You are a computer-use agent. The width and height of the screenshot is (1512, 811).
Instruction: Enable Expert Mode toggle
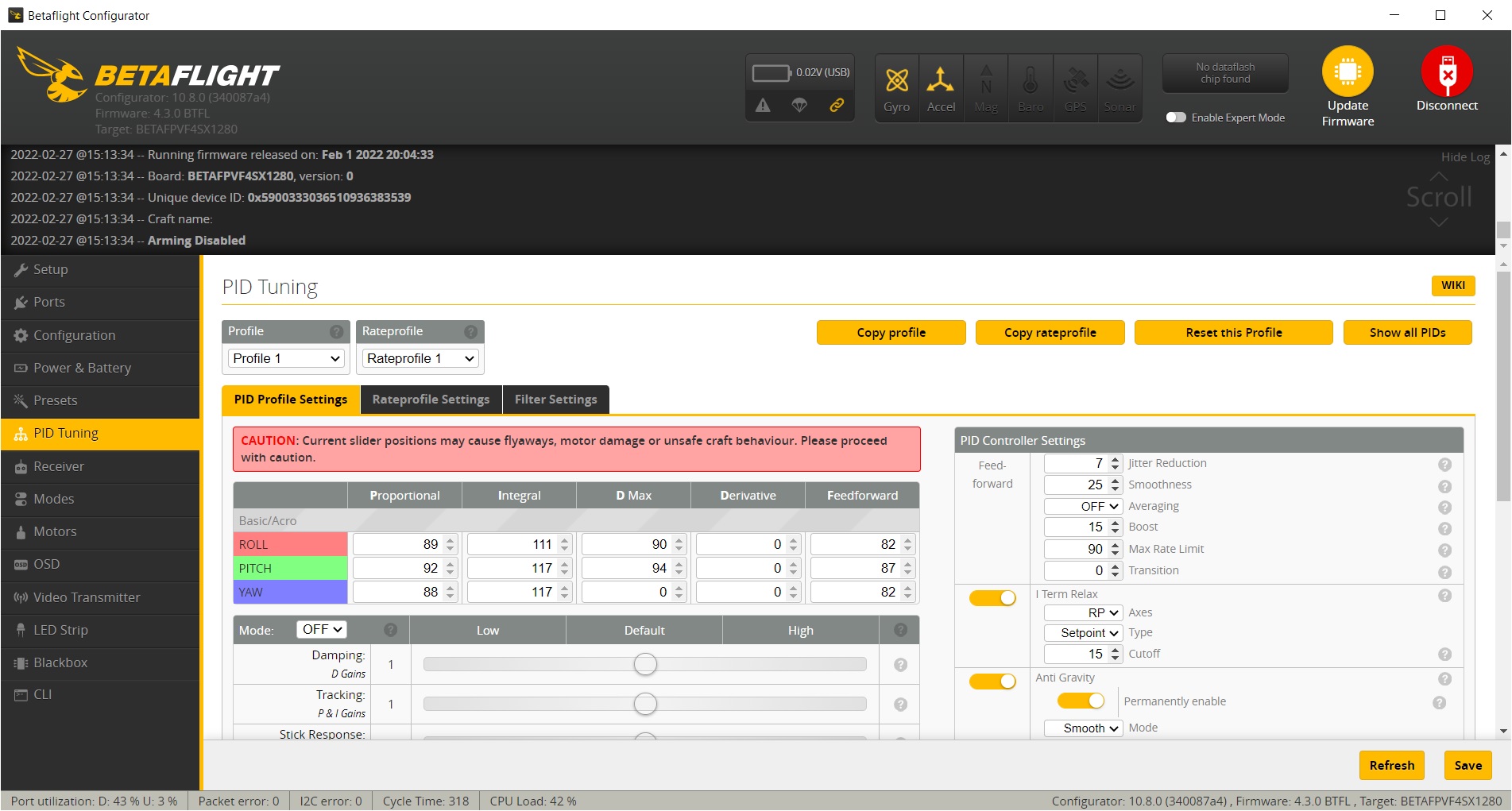1176,118
